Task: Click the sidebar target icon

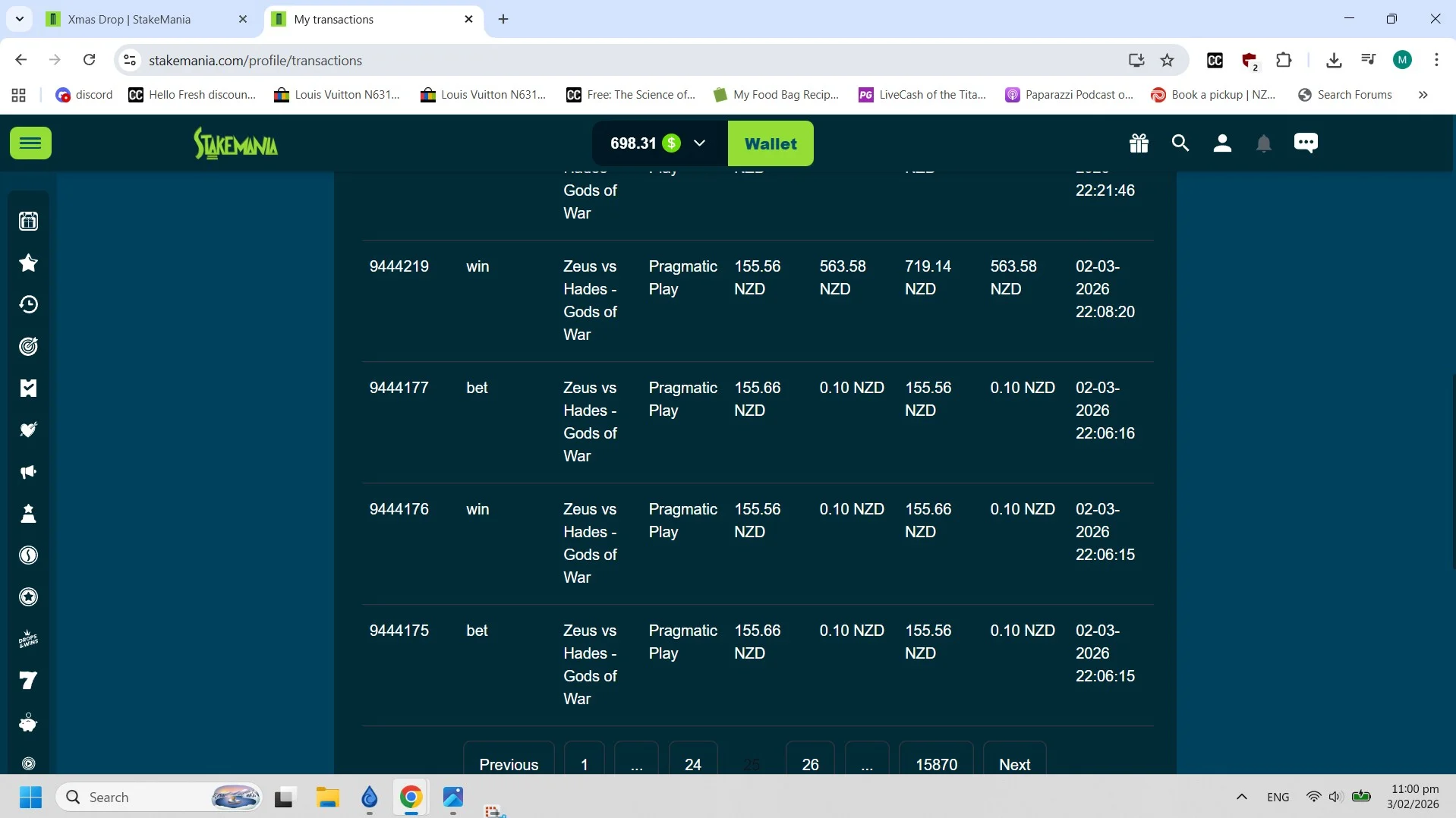Action: click(x=29, y=346)
